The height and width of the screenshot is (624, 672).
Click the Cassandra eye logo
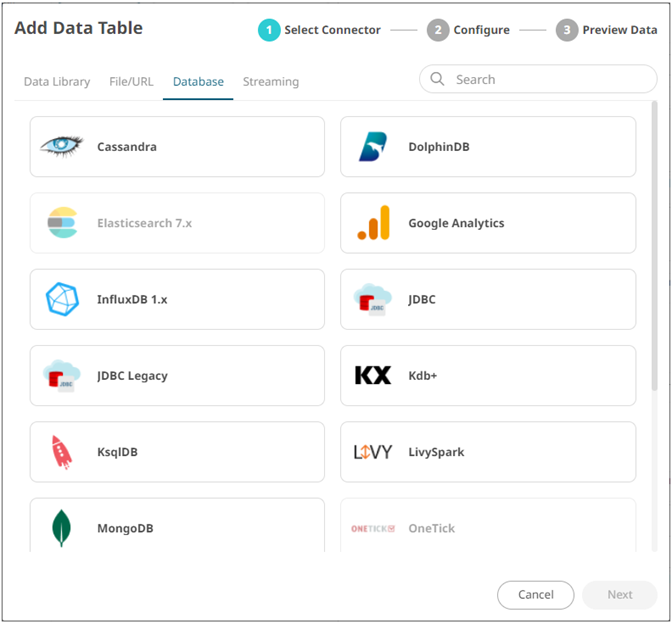[x=62, y=146]
